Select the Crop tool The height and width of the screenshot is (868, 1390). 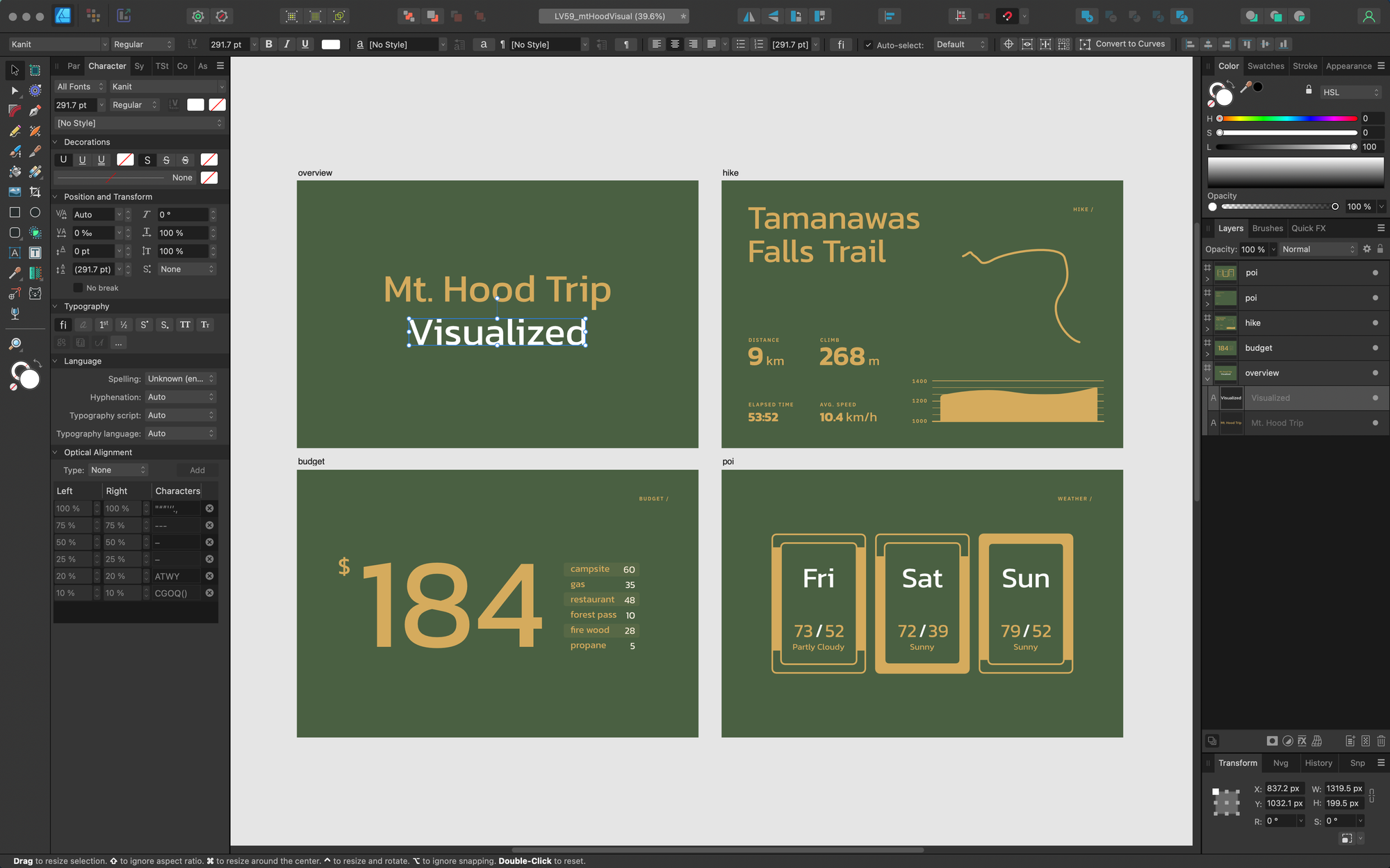point(35,192)
